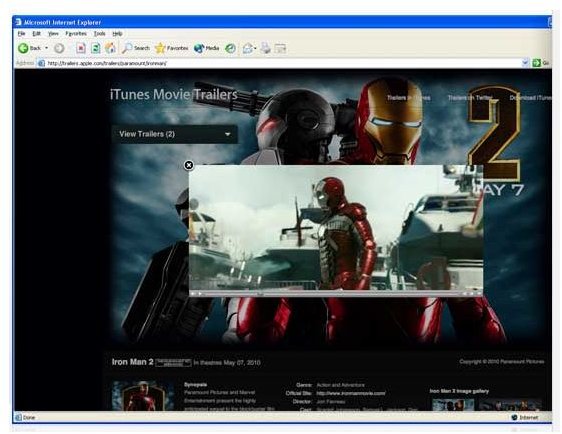Expand the address bar history dropdown
The width and height of the screenshot is (562, 434).
coord(525,63)
